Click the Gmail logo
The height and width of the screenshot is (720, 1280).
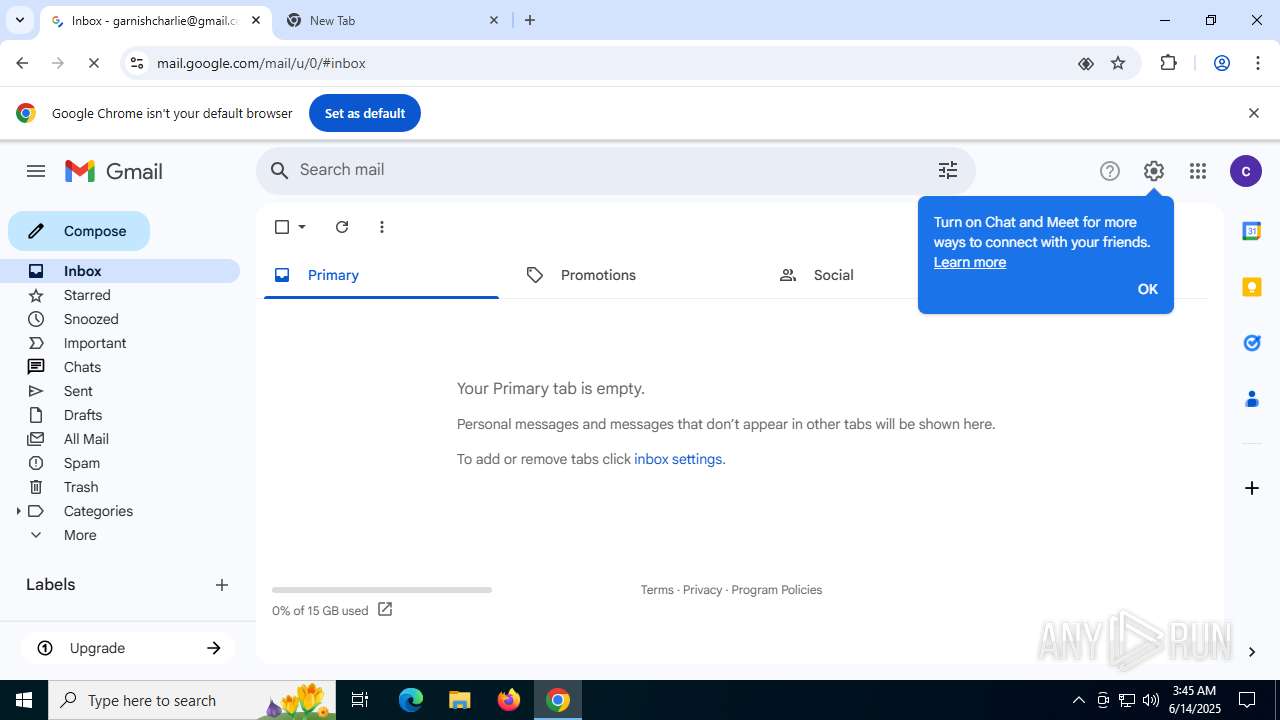click(113, 171)
